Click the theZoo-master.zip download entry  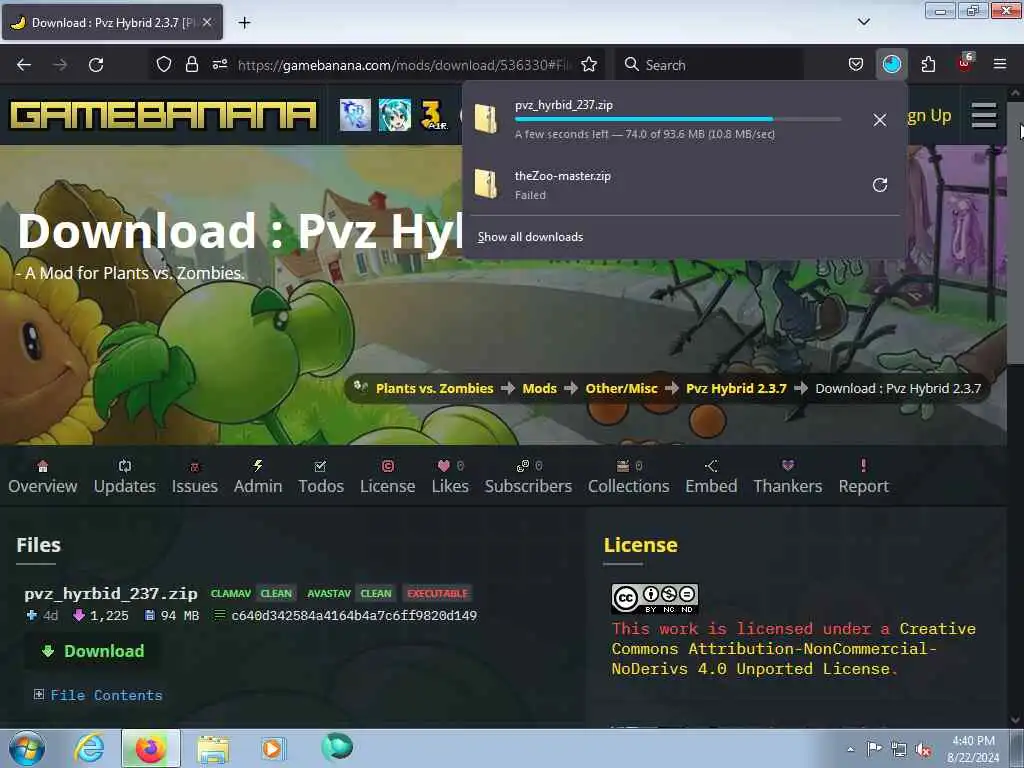(666, 185)
